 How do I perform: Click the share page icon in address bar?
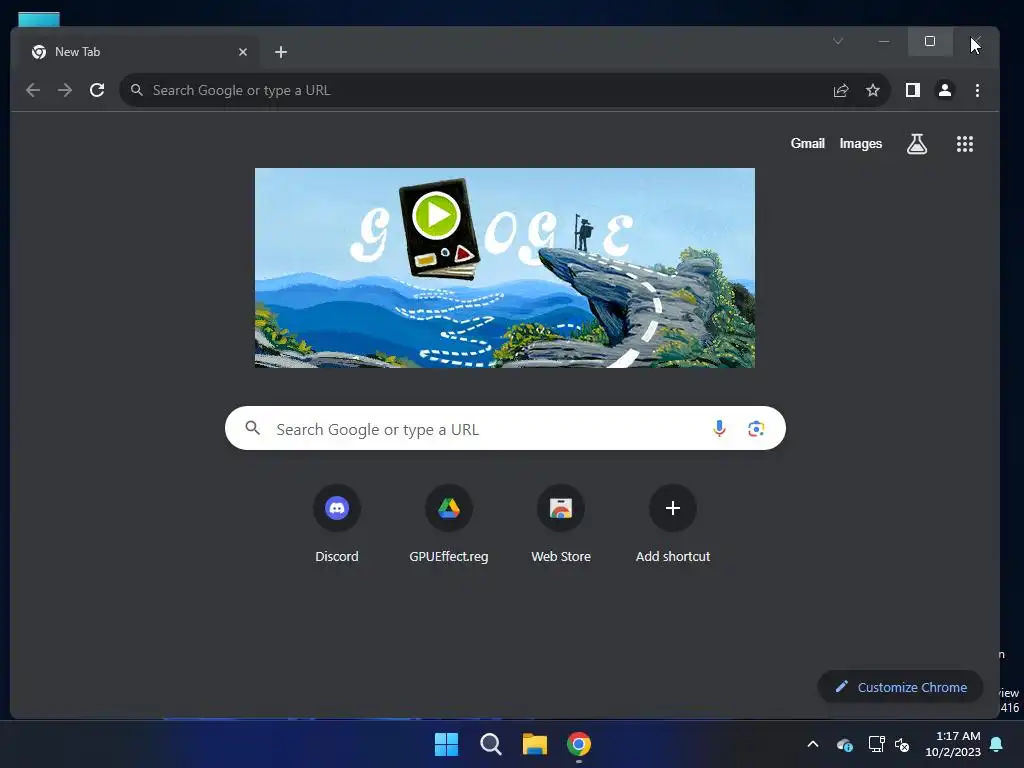(x=841, y=90)
